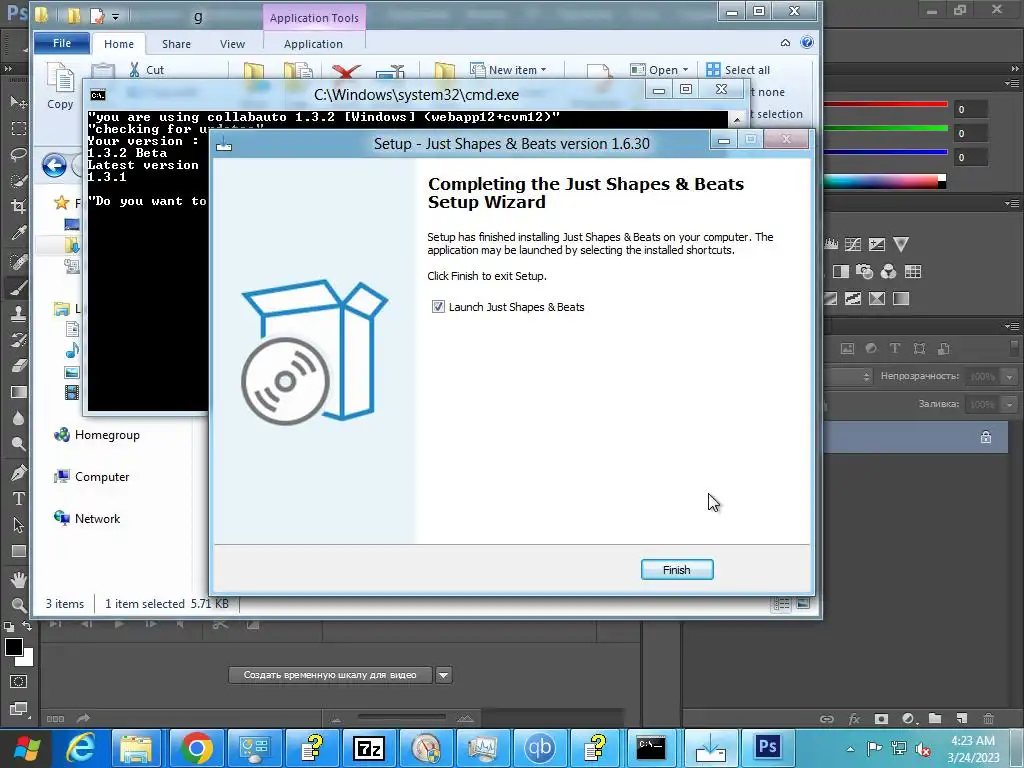Open the Opacity (Непрозрачность) dropdown
Screen dimensions: 1024x768
[x=1010, y=377]
